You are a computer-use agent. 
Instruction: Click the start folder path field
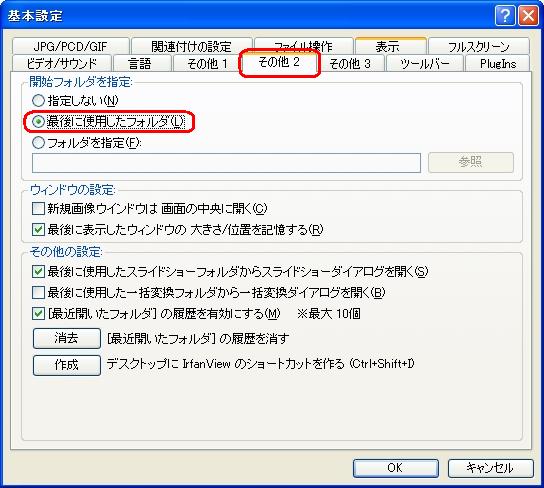226,163
